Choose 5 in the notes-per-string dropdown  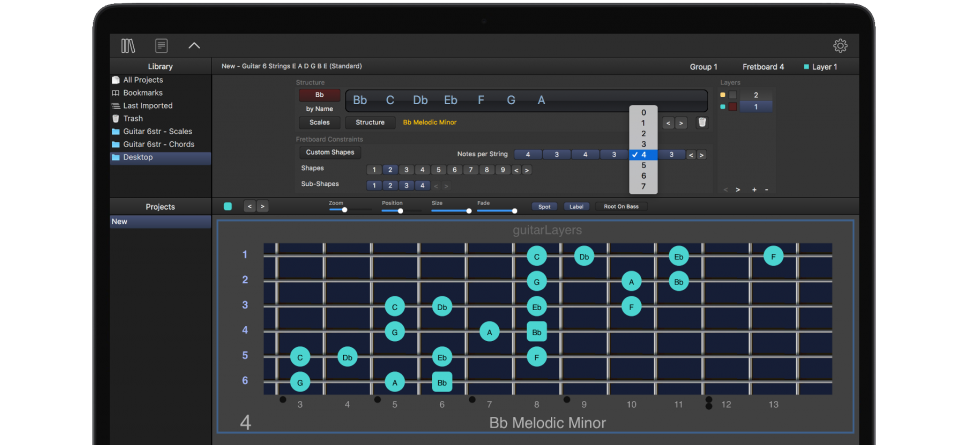(x=644, y=165)
